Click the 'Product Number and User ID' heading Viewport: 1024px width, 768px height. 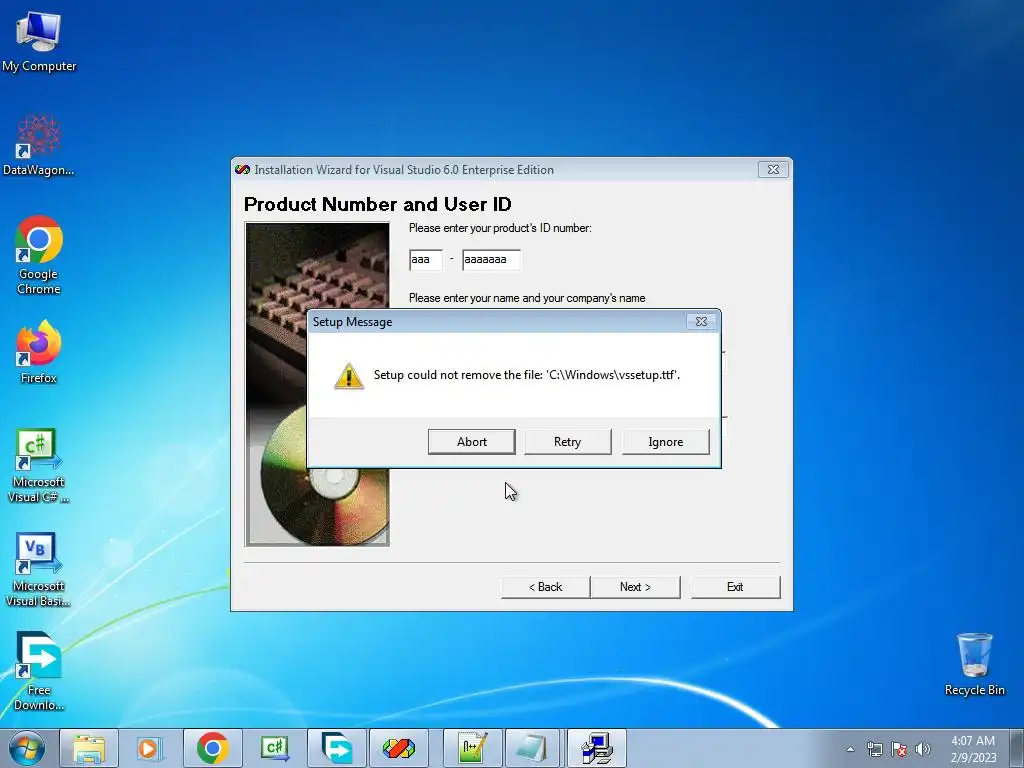pos(377,204)
